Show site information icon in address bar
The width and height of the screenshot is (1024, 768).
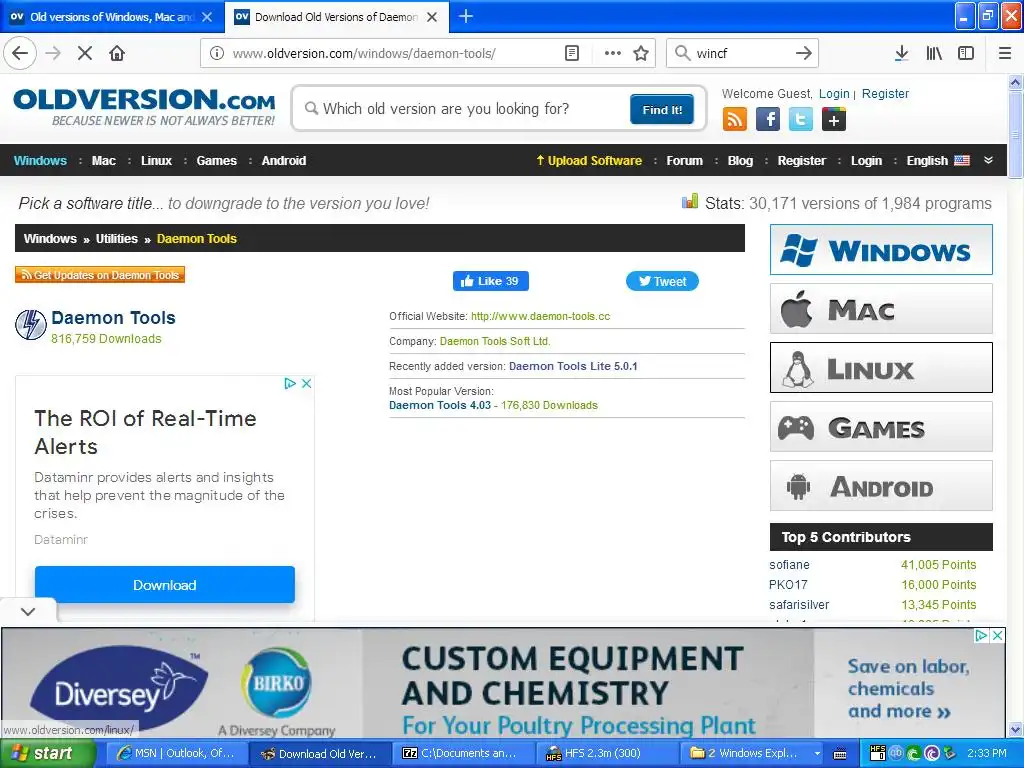[217, 53]
